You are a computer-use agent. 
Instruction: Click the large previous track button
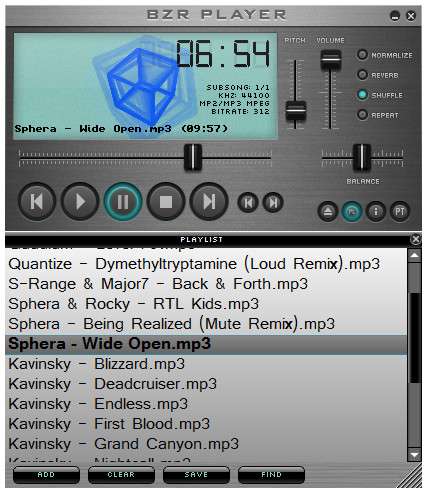point(37,202)
